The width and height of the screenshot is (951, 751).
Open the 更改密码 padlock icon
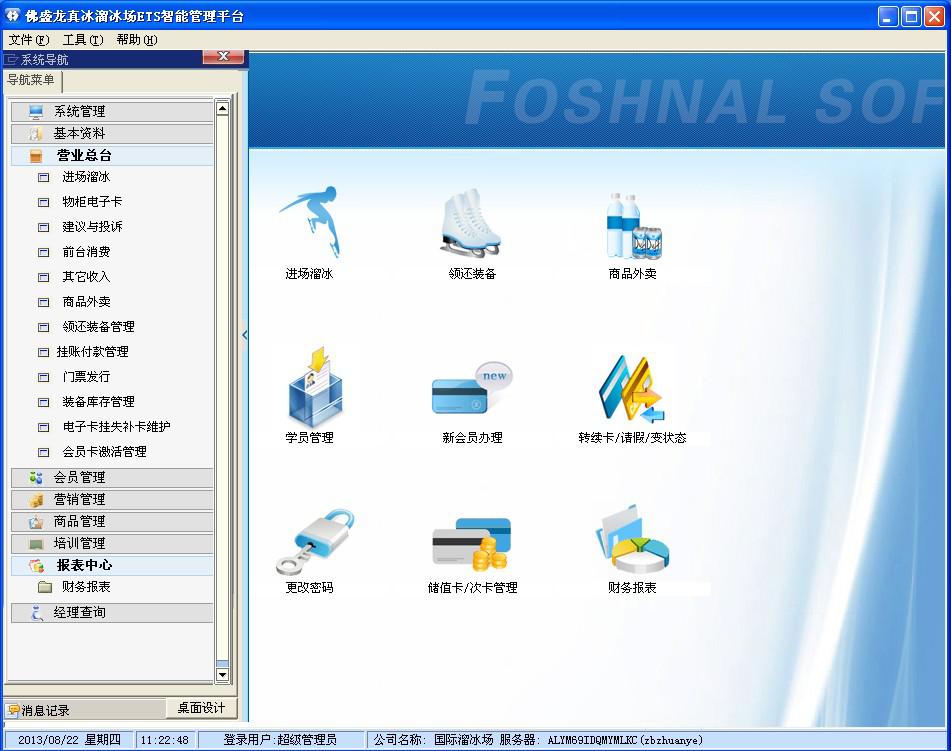[x=315, y=542]
